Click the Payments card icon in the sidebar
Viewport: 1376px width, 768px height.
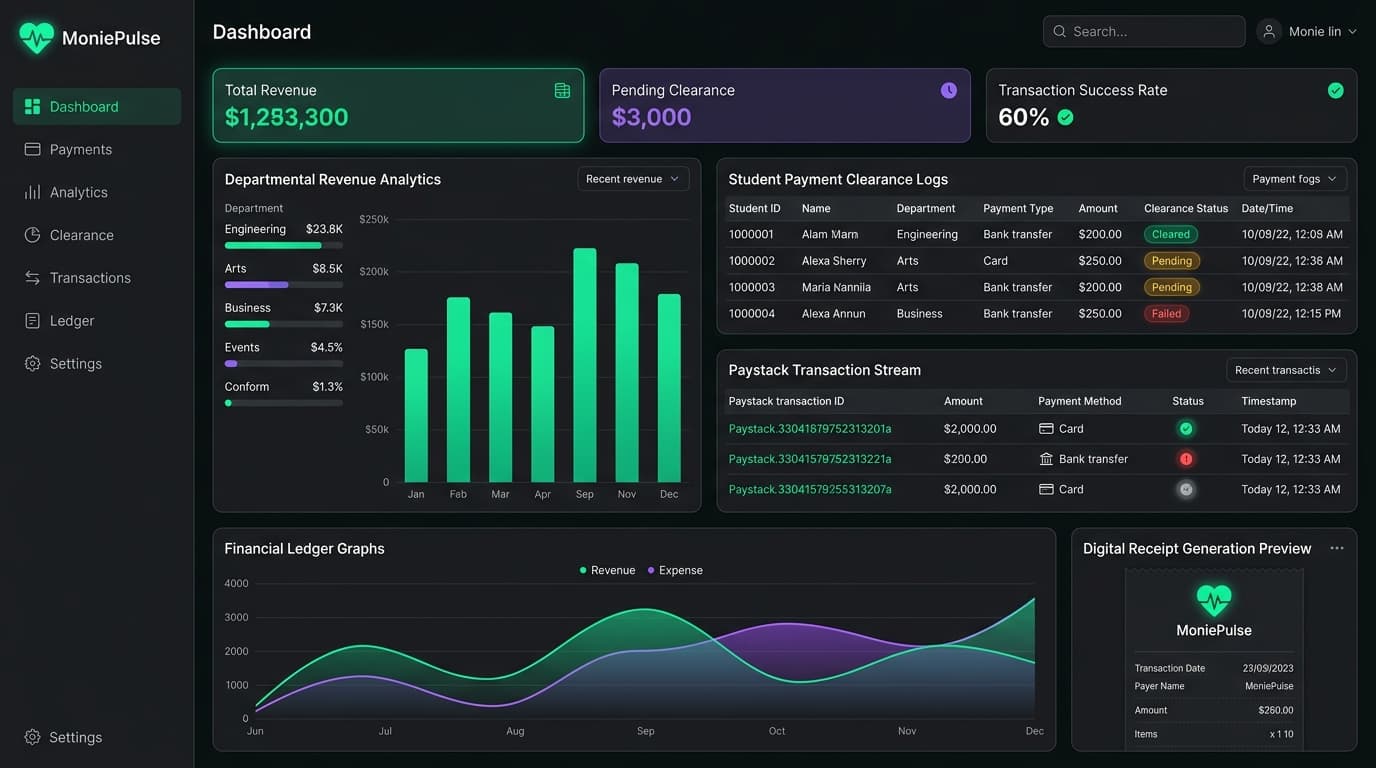pos(32,149)
